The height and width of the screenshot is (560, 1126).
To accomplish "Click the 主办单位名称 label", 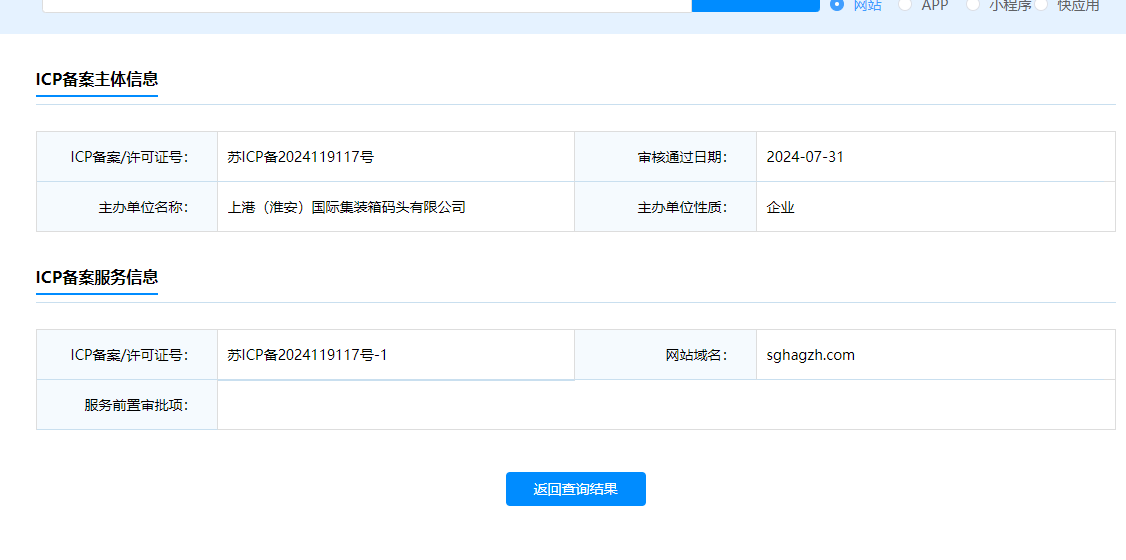I will [143, 207].
